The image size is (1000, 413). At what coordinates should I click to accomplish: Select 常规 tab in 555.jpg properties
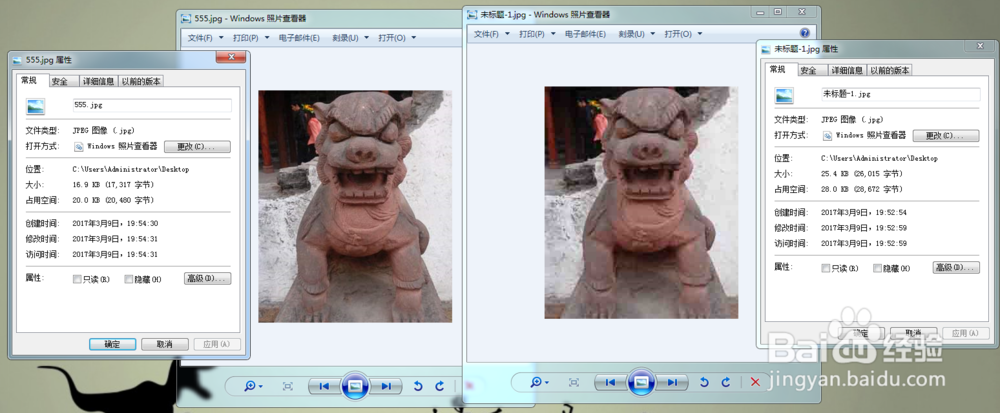coord(30,80)
